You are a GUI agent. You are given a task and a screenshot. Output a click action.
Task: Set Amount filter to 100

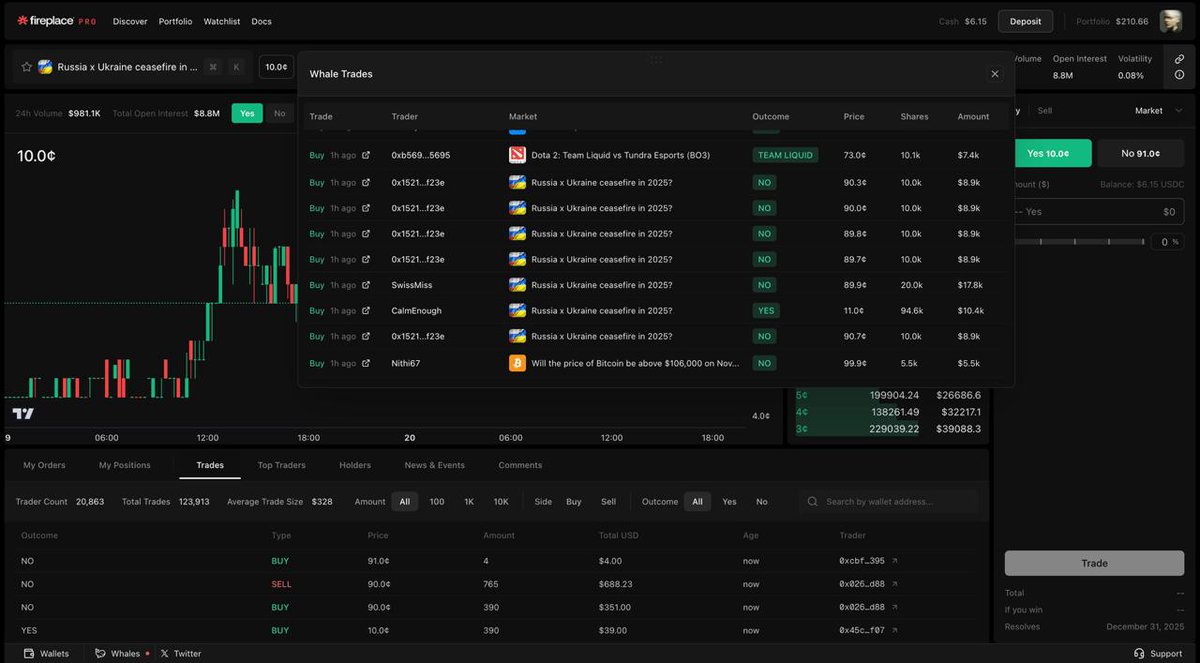tap(437, 502)
